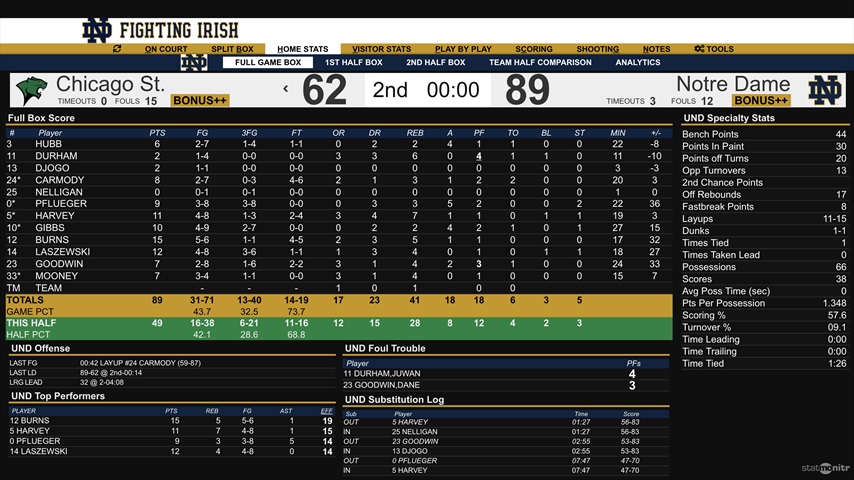Click the possession arrow beside score 62

click(x=286, y=90)
